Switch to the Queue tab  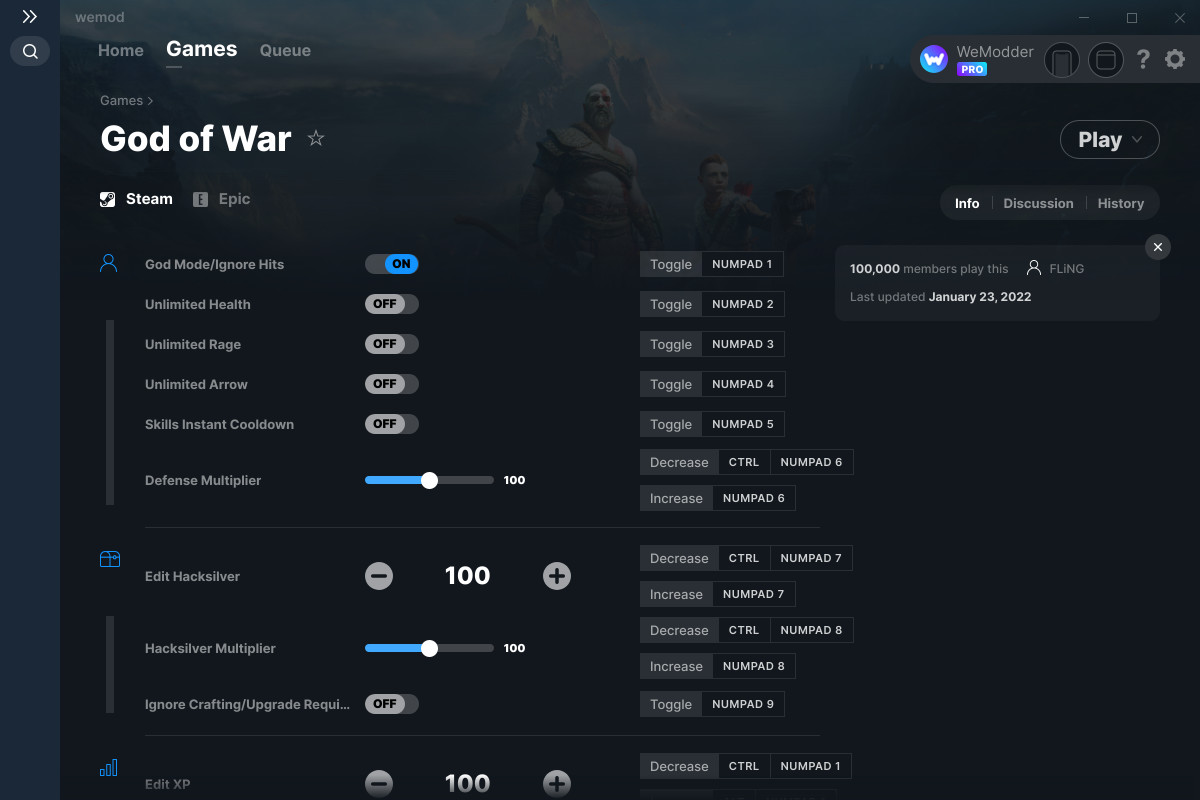click(x=285, y=50)
